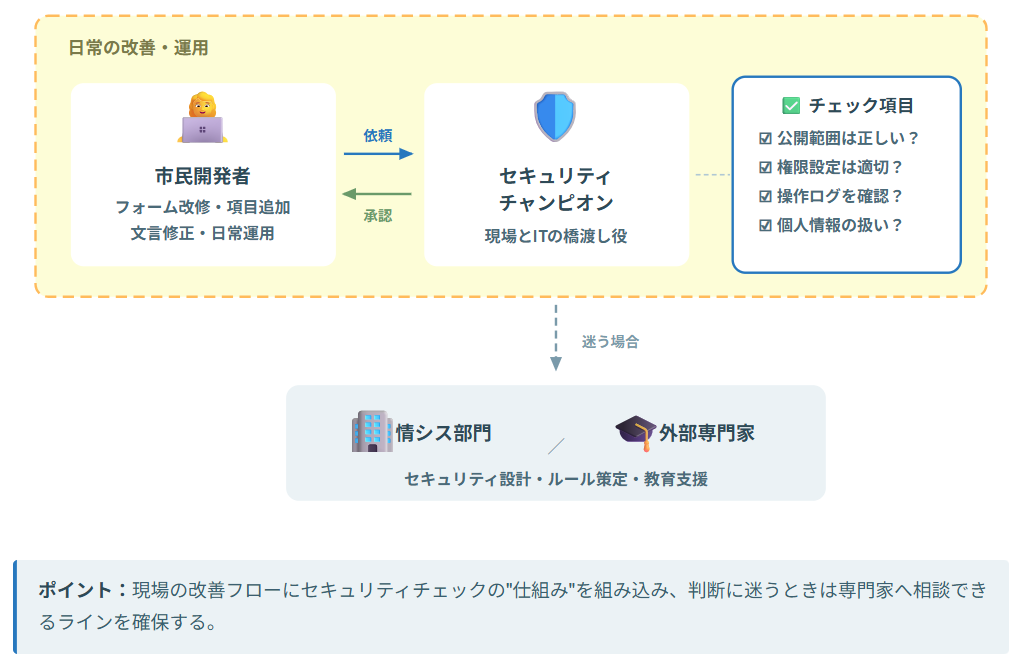This screenshot has height=668, width=1024.
Task: Click the ポイント： callout text
Action: (x=84, y=590)
